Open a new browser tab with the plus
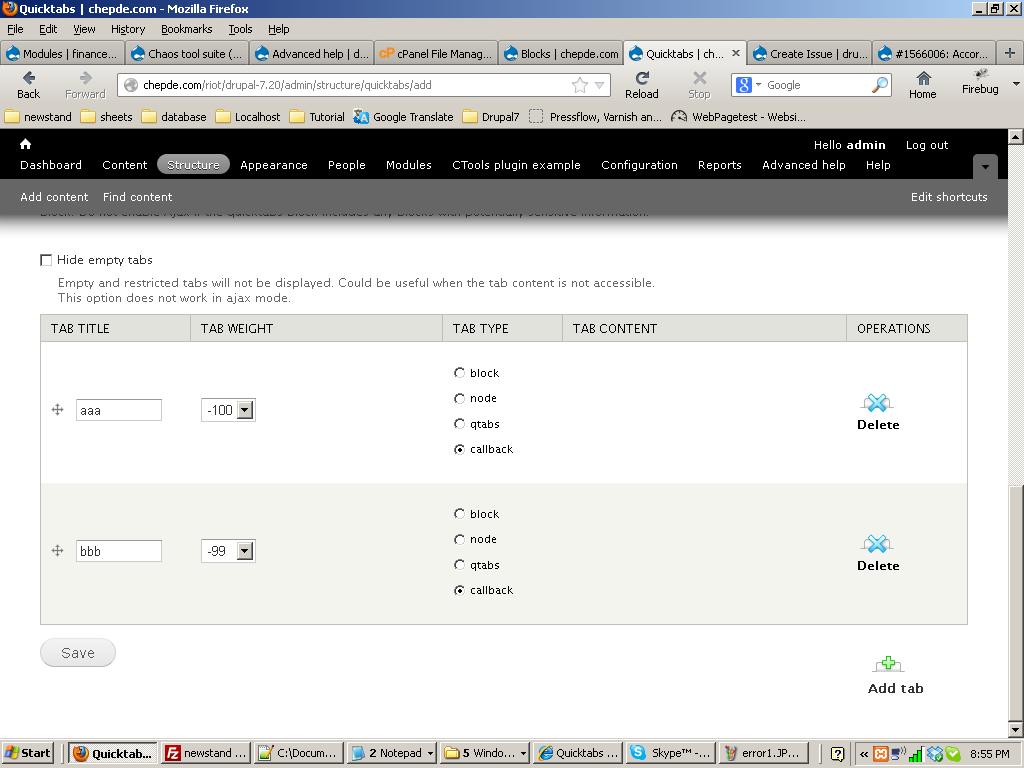 click(1010, 54)
